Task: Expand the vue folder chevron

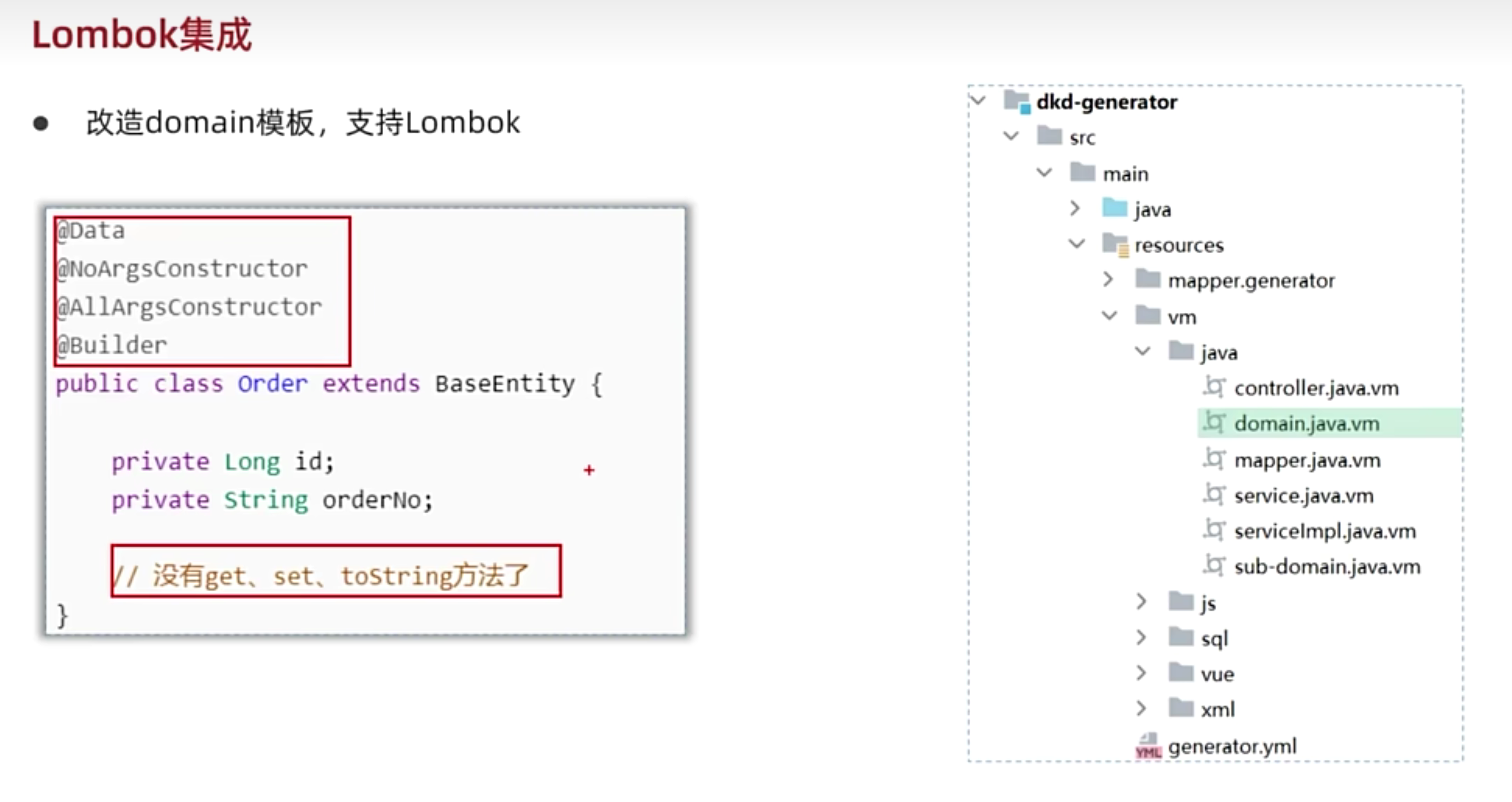Action: pos(1141,673)
